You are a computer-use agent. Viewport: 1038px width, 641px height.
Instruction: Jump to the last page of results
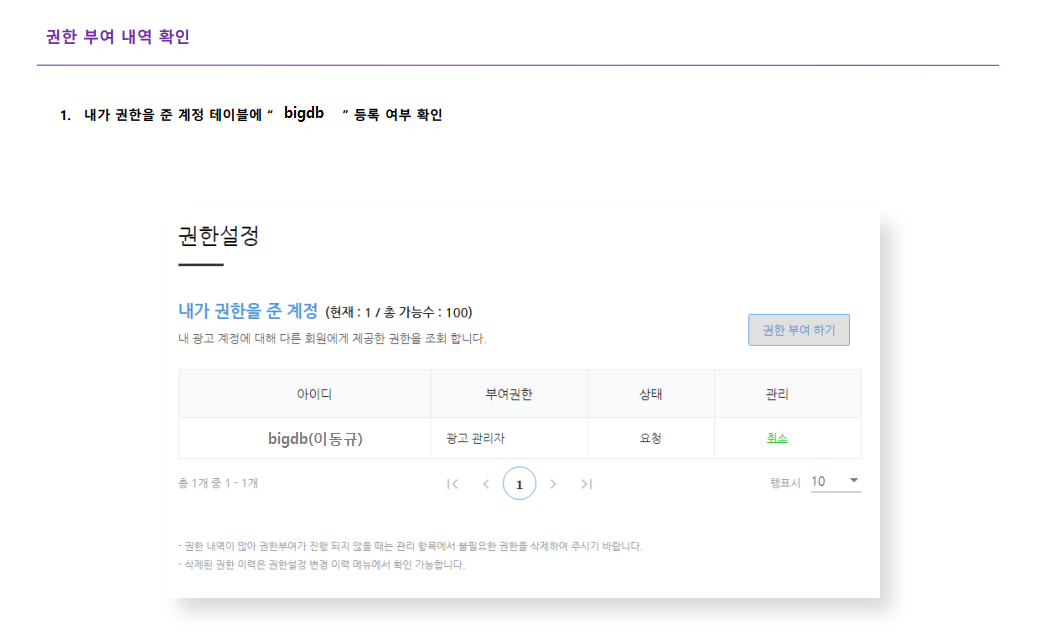(x=586, y=484)
